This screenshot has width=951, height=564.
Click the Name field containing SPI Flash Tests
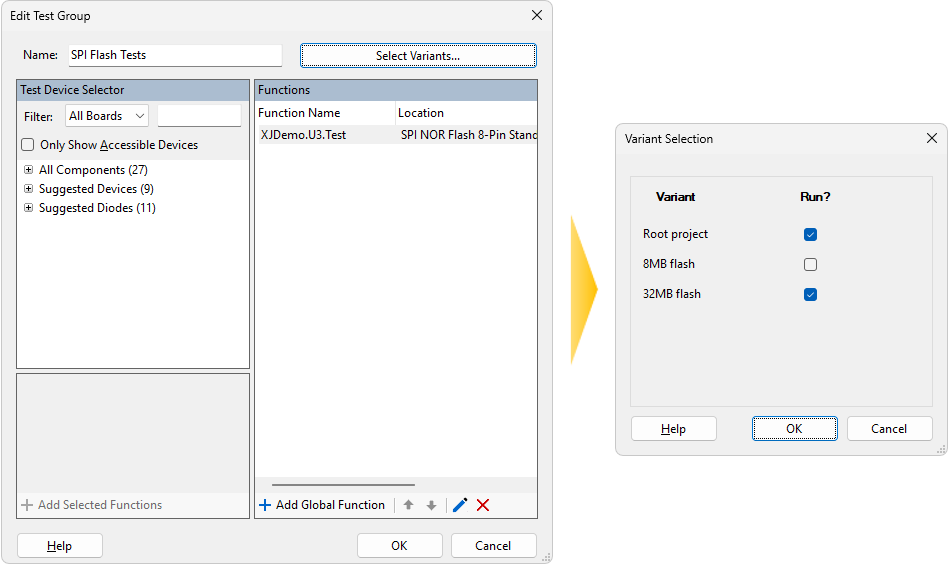point(174,55)
